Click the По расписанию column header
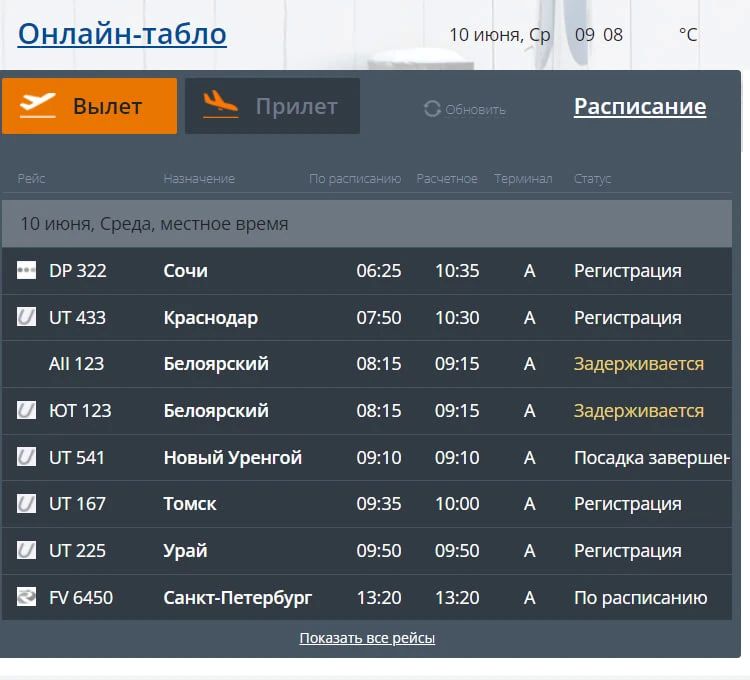The height and width of the screenshot is (680, 750). (355, 179)
